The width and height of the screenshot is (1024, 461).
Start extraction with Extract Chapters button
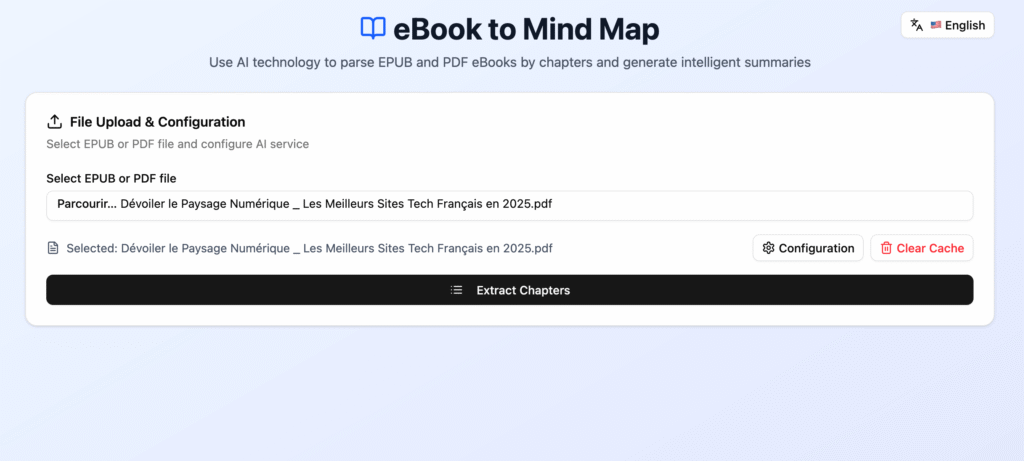coord(509,290)
